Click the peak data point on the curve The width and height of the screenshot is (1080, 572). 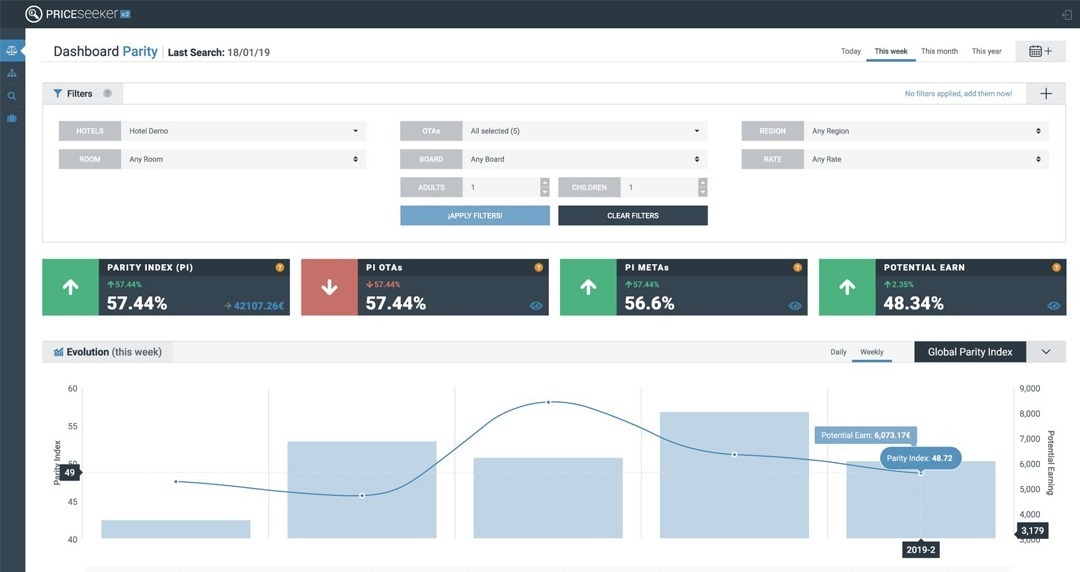pyautogui.click(x=548, y=402)
